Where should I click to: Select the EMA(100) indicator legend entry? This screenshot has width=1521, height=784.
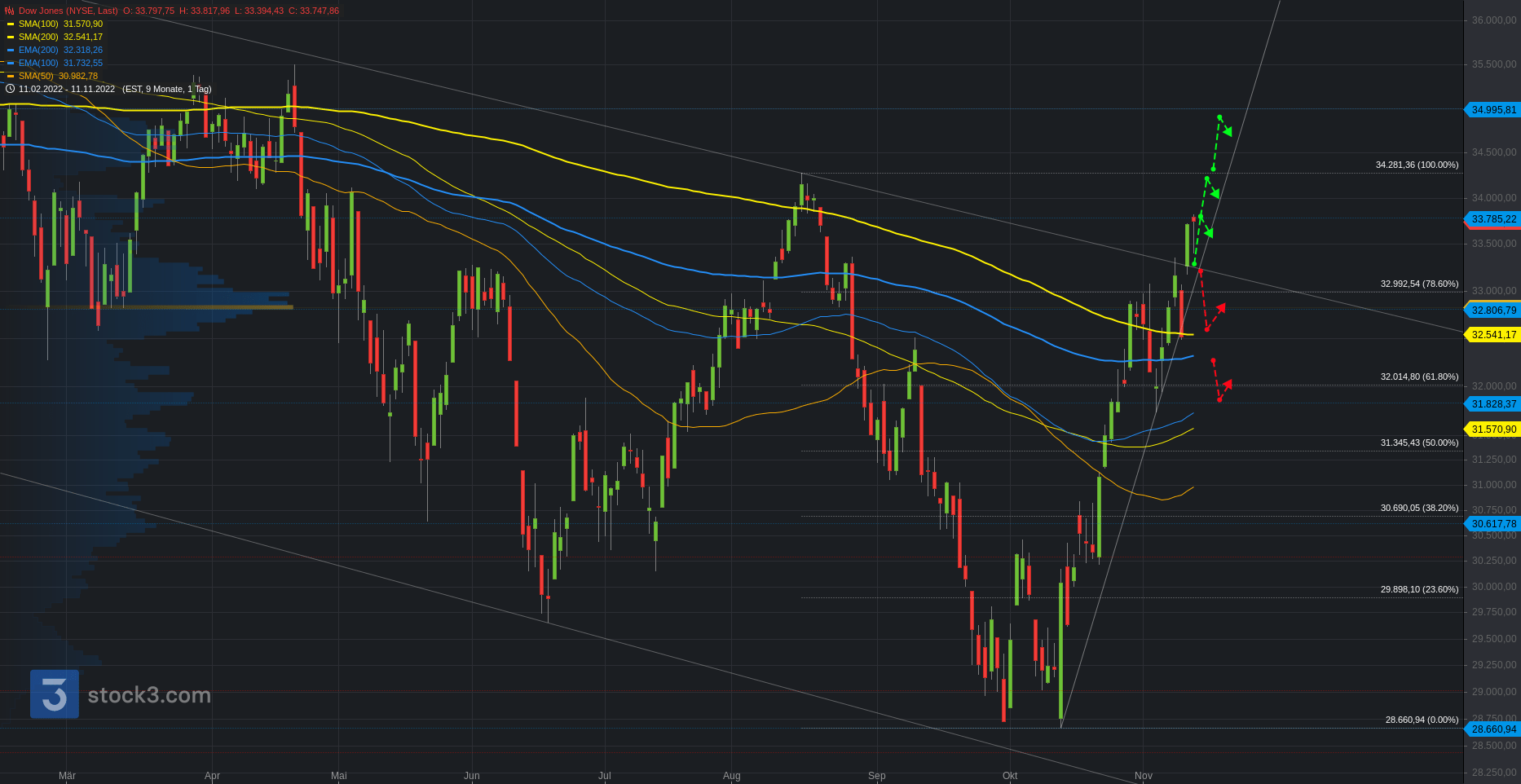tap(60, 63)
